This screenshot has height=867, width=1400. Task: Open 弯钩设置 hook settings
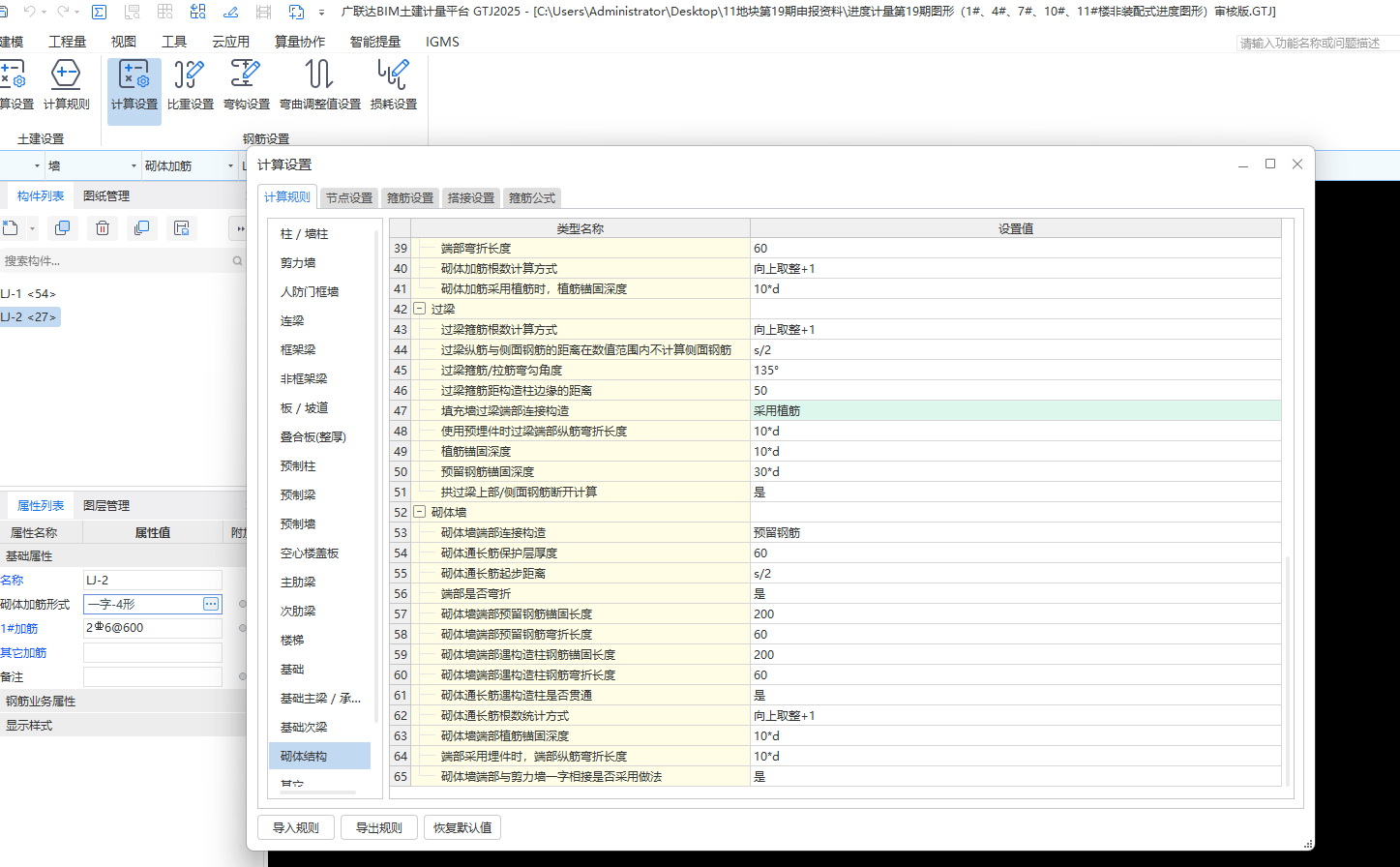[x=246, y=86]
